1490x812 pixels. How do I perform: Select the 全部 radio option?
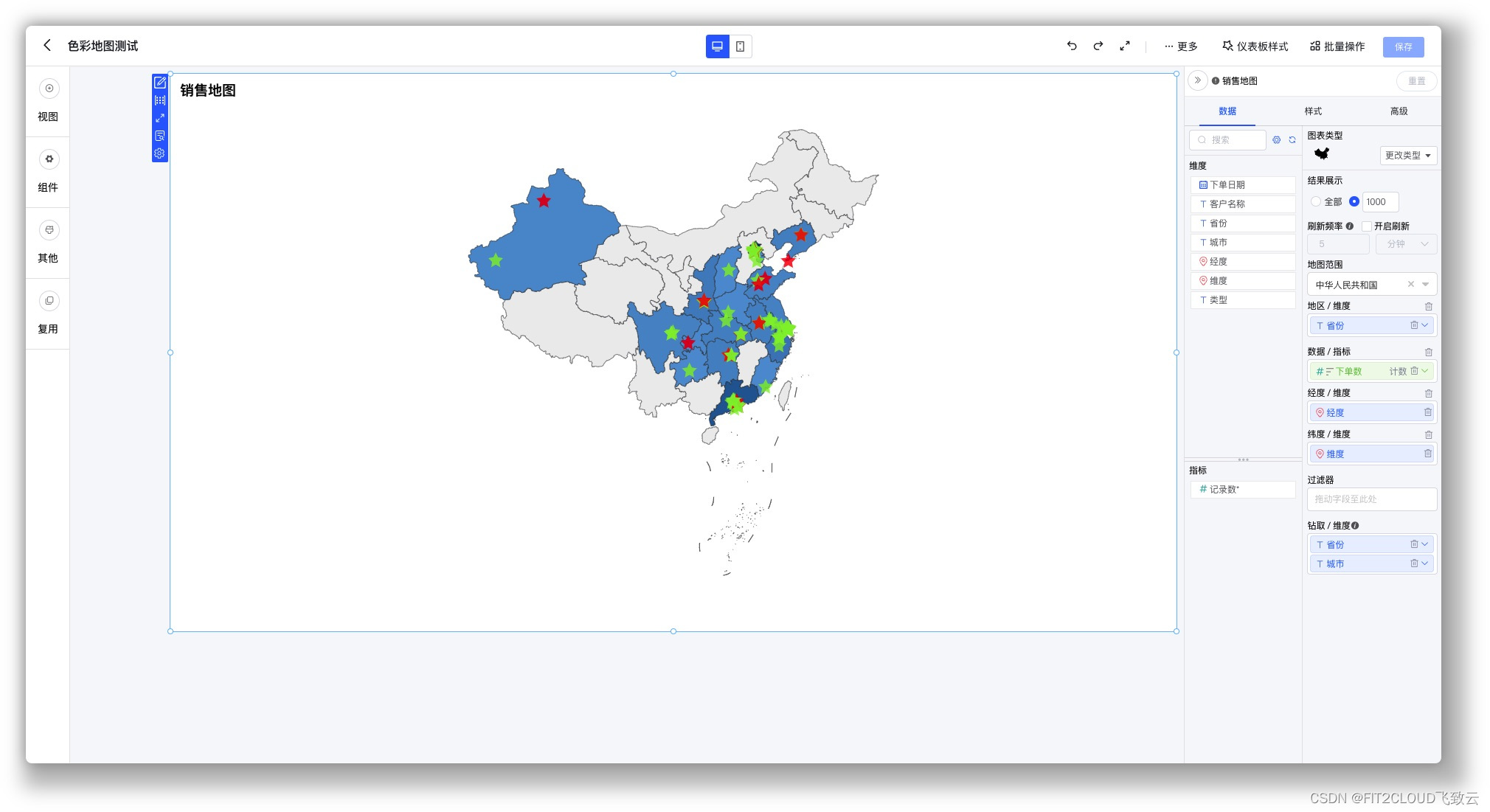[x=1316, y=201]
